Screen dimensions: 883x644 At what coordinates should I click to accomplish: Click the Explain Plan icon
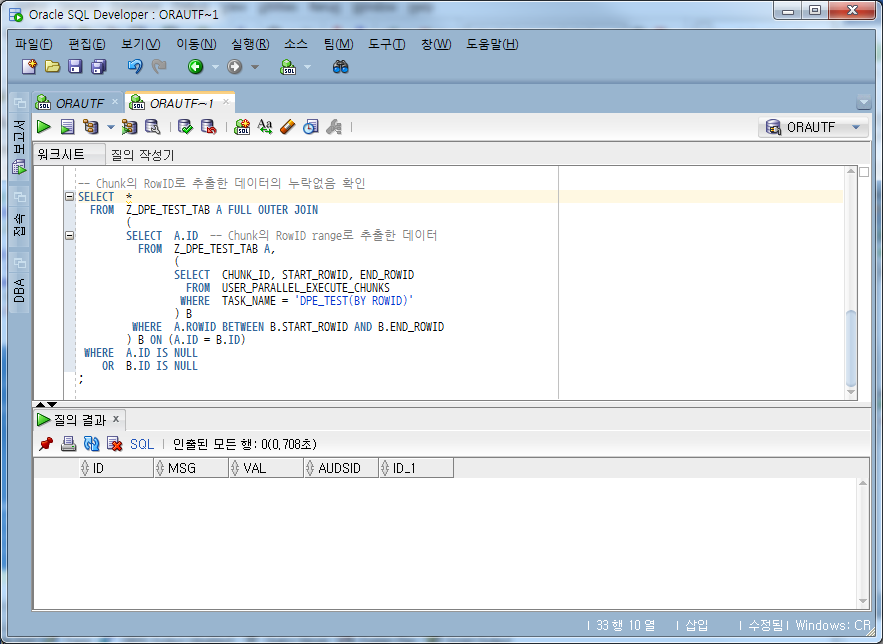pos(91,127)
